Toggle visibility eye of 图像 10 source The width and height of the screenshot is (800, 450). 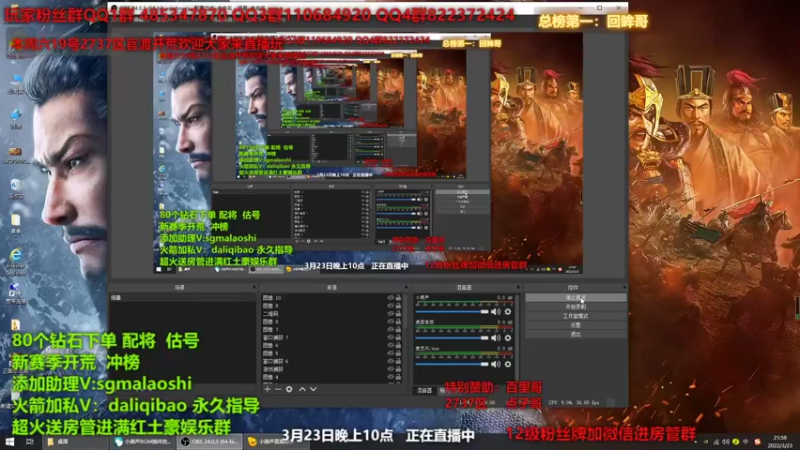(x=391, y=298)
